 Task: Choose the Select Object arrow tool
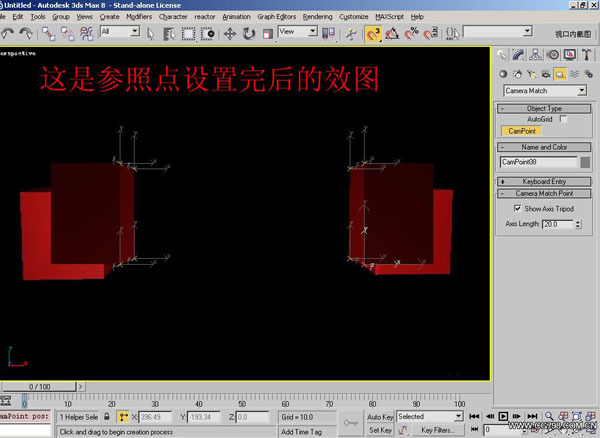click(x=151, y=34)
